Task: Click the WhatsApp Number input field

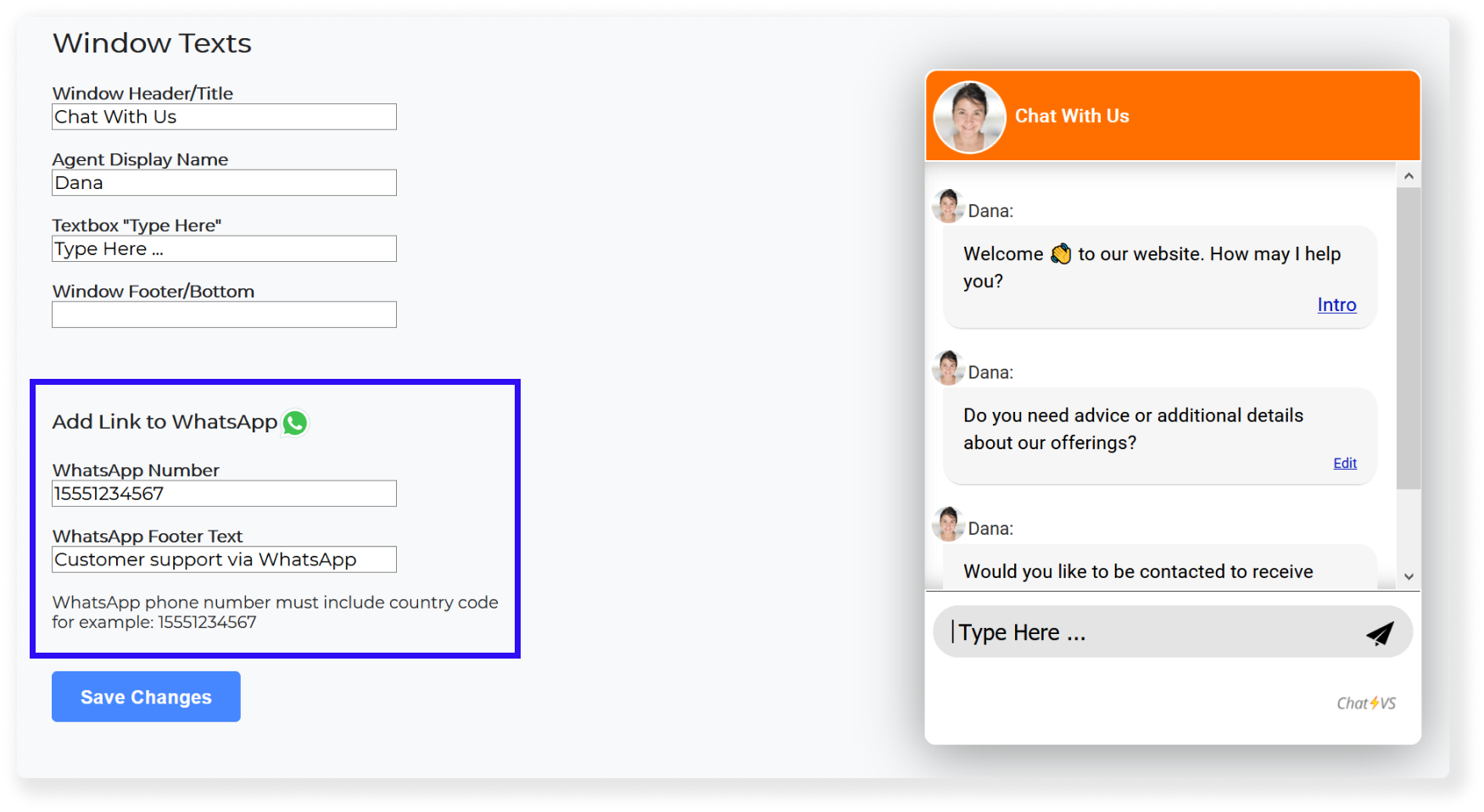Action: point(224,493)
